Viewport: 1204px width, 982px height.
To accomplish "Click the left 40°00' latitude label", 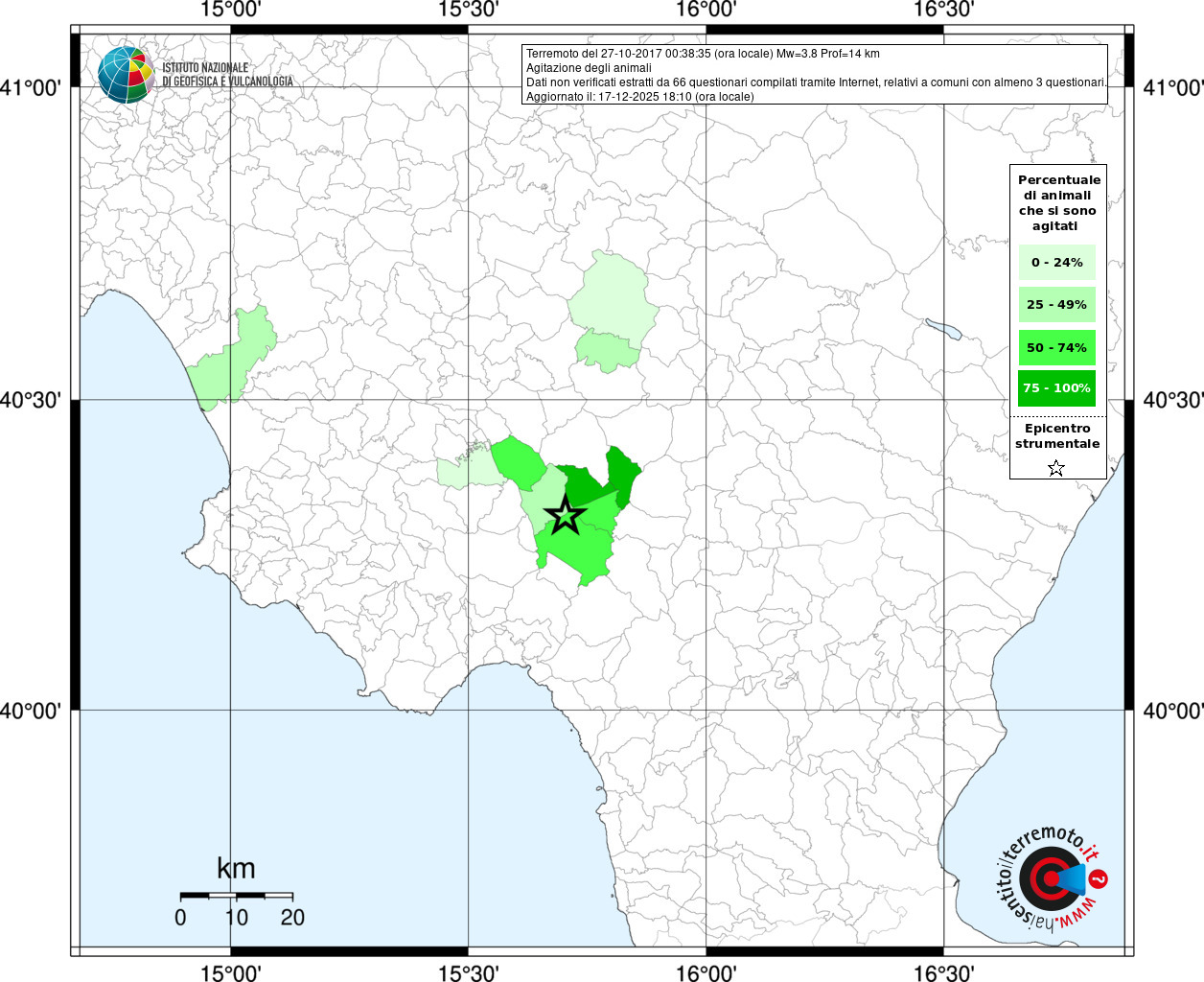I will click(x=31, y=711).
